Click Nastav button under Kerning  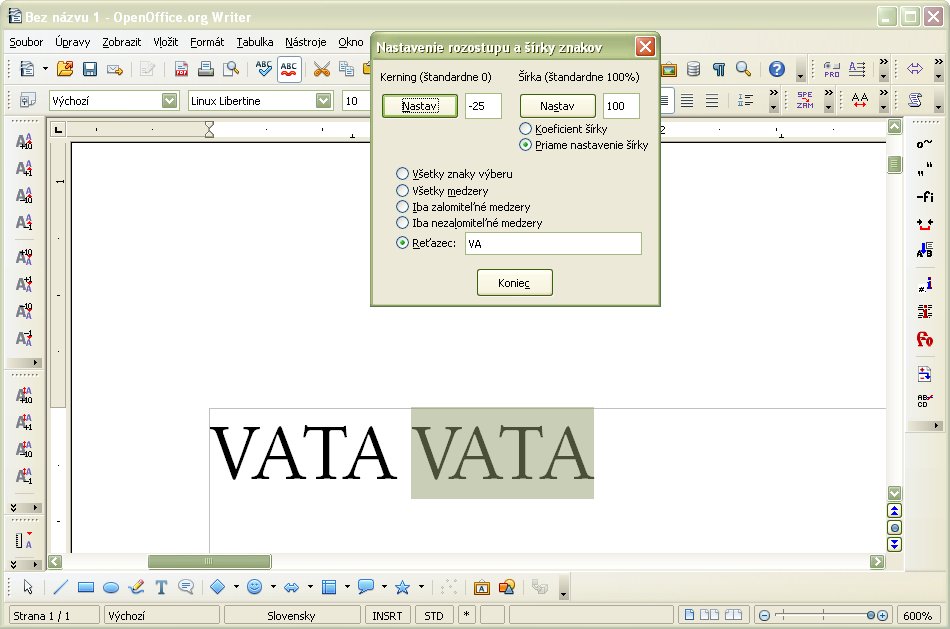pyautogui.click(x=419, y=106)
